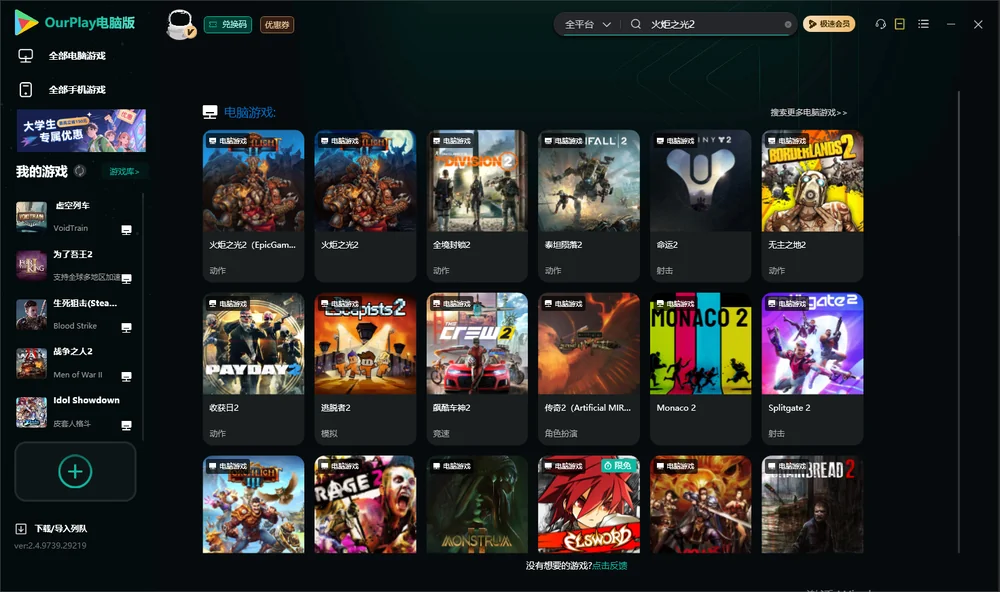The height and width of the screenshot is (592, 1000).
Task: Clear the search text with the x icon
Action: (x=788, y=25)
